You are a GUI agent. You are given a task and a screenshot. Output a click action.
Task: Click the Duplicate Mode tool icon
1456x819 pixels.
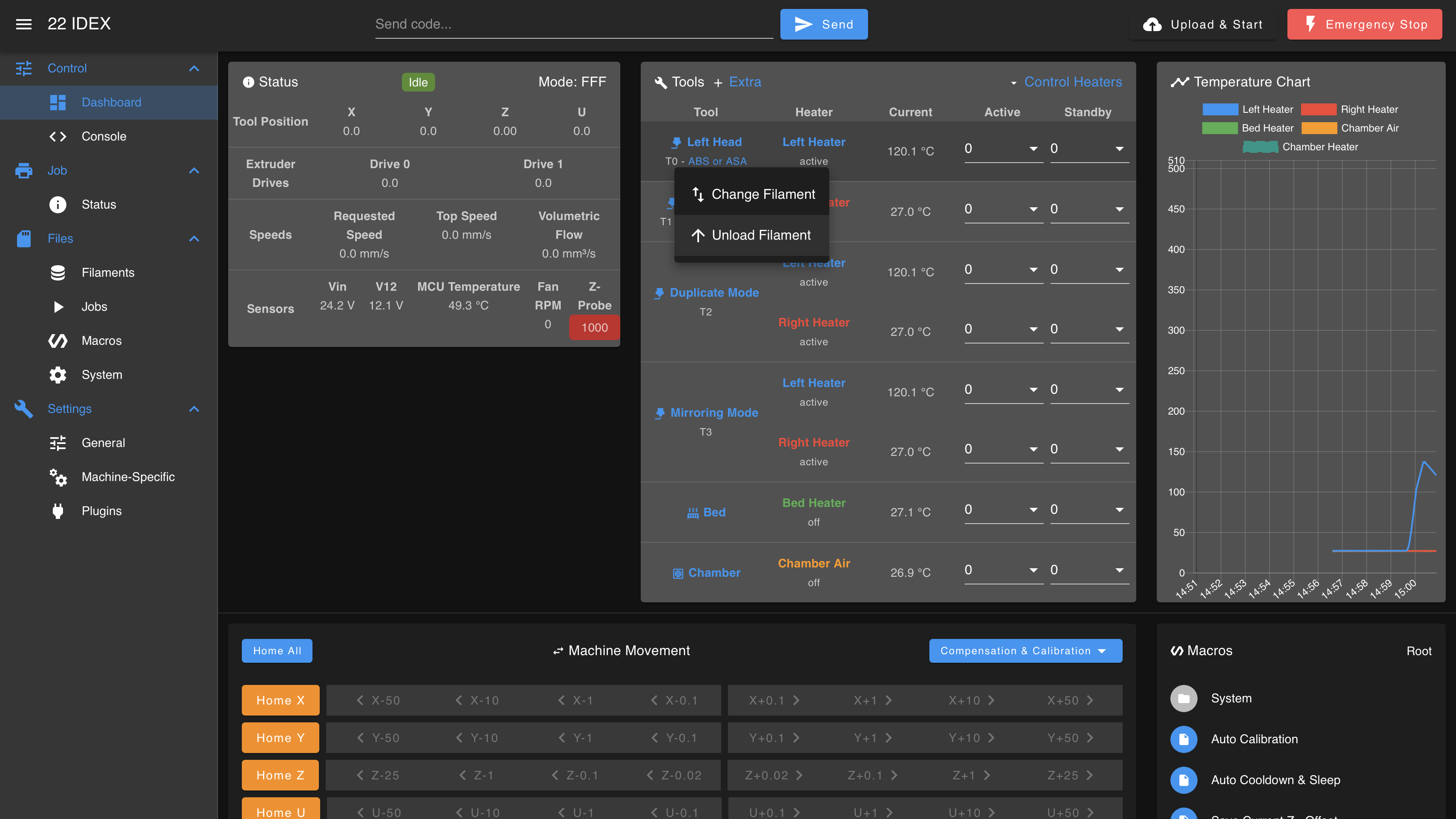pos(659,293)
